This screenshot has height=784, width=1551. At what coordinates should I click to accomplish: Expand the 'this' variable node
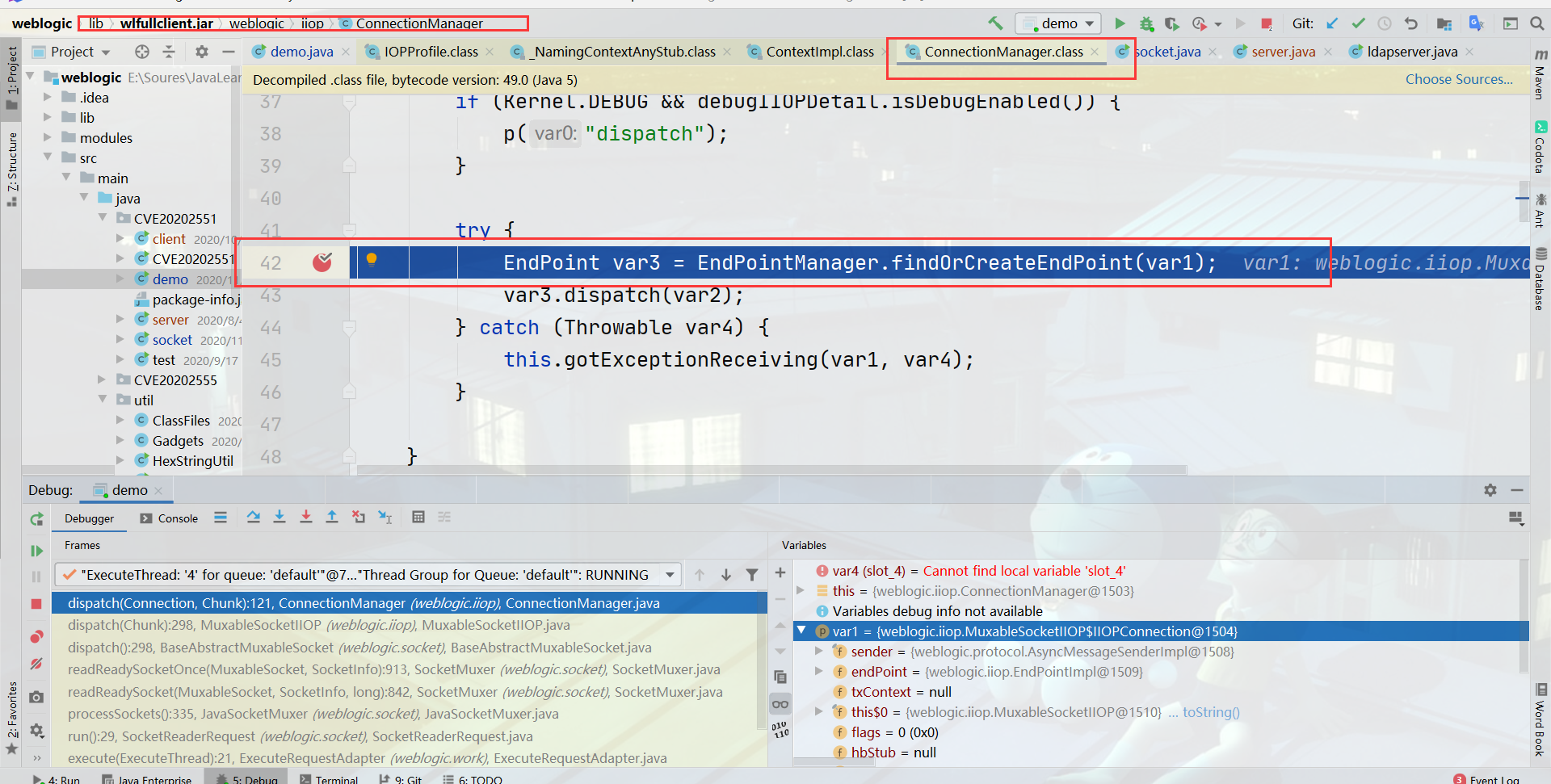[801, 590]
